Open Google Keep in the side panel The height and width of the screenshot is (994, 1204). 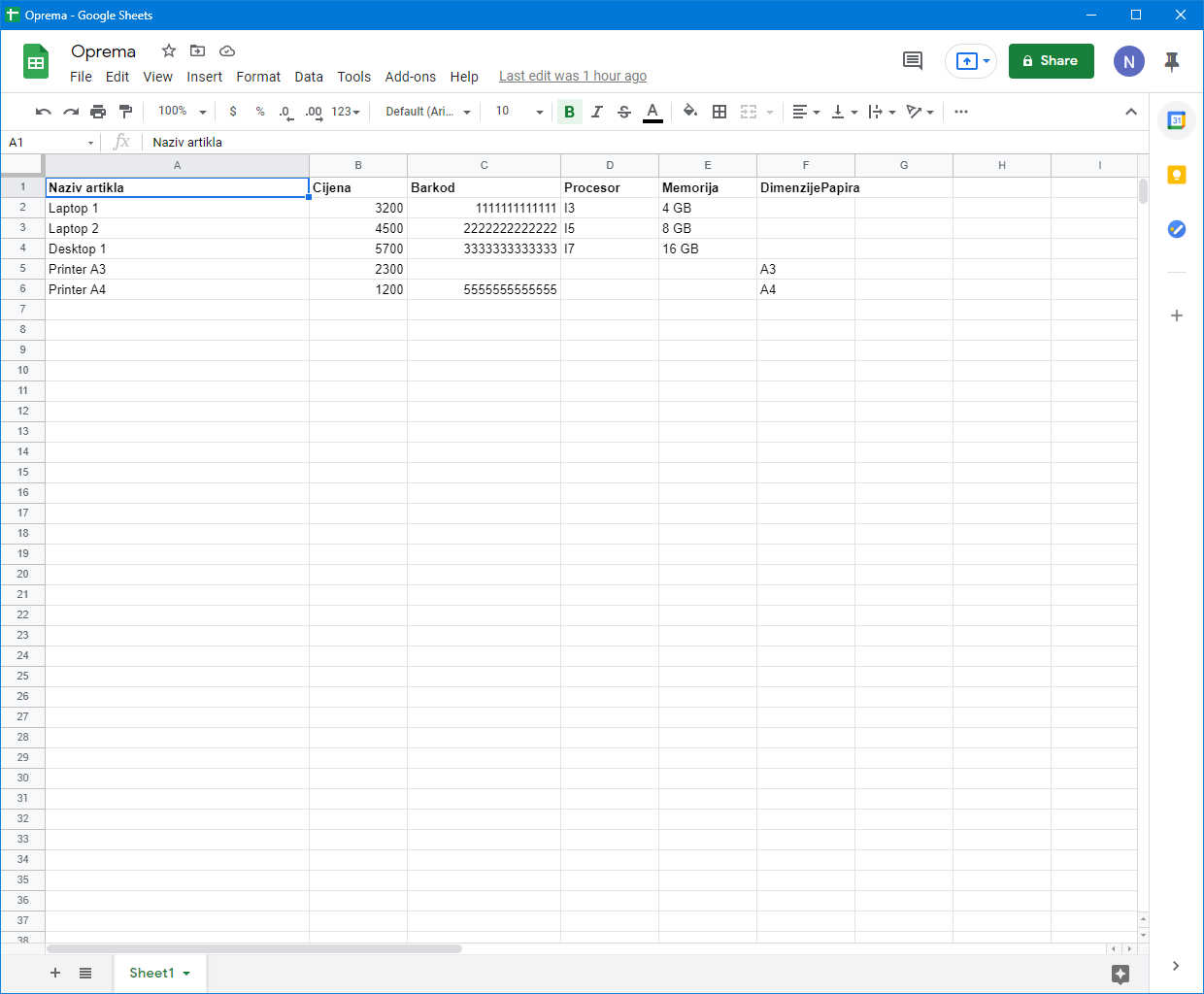point(1177,175)
